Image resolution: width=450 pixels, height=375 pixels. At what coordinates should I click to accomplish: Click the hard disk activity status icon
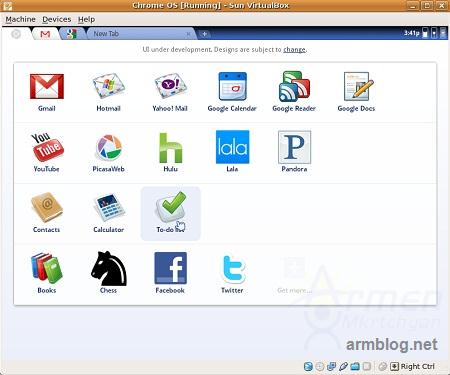[x=309, y=366]
